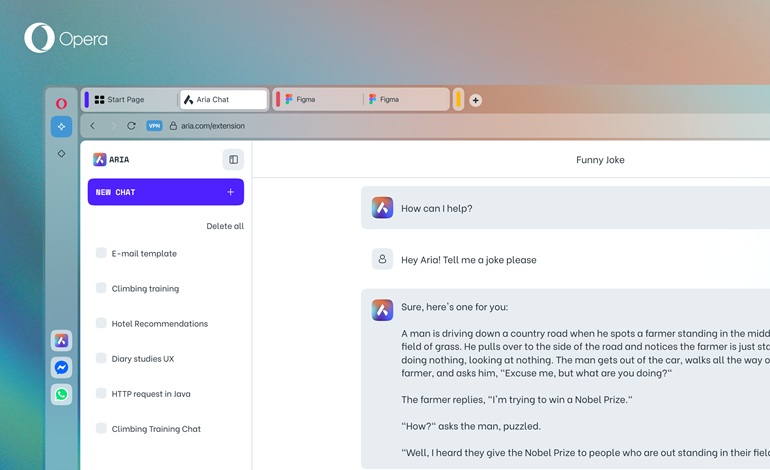Click the Funny Joke chat title
The width and height of the screenshot is (770, 470).
coord(600,160)
